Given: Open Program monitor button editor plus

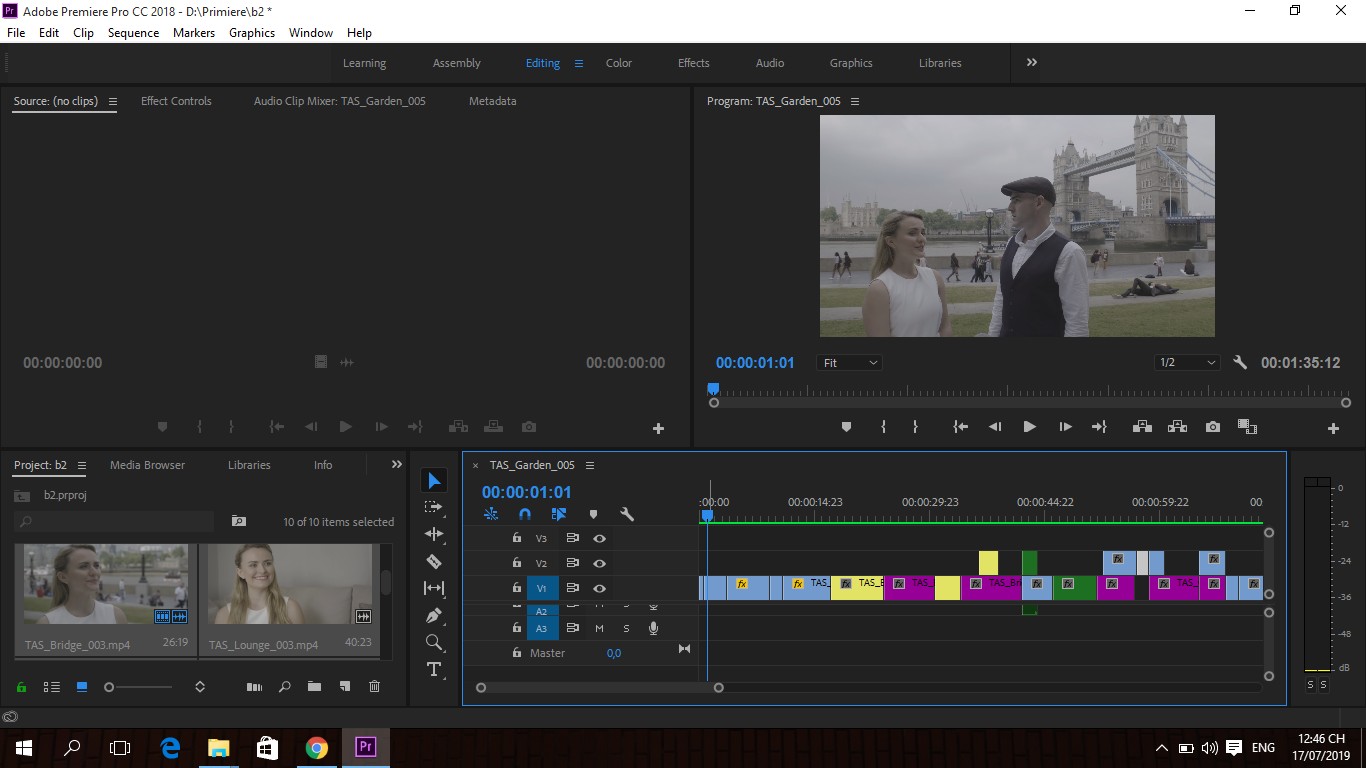Looking at the screenshot, I should click(1333, 428).
